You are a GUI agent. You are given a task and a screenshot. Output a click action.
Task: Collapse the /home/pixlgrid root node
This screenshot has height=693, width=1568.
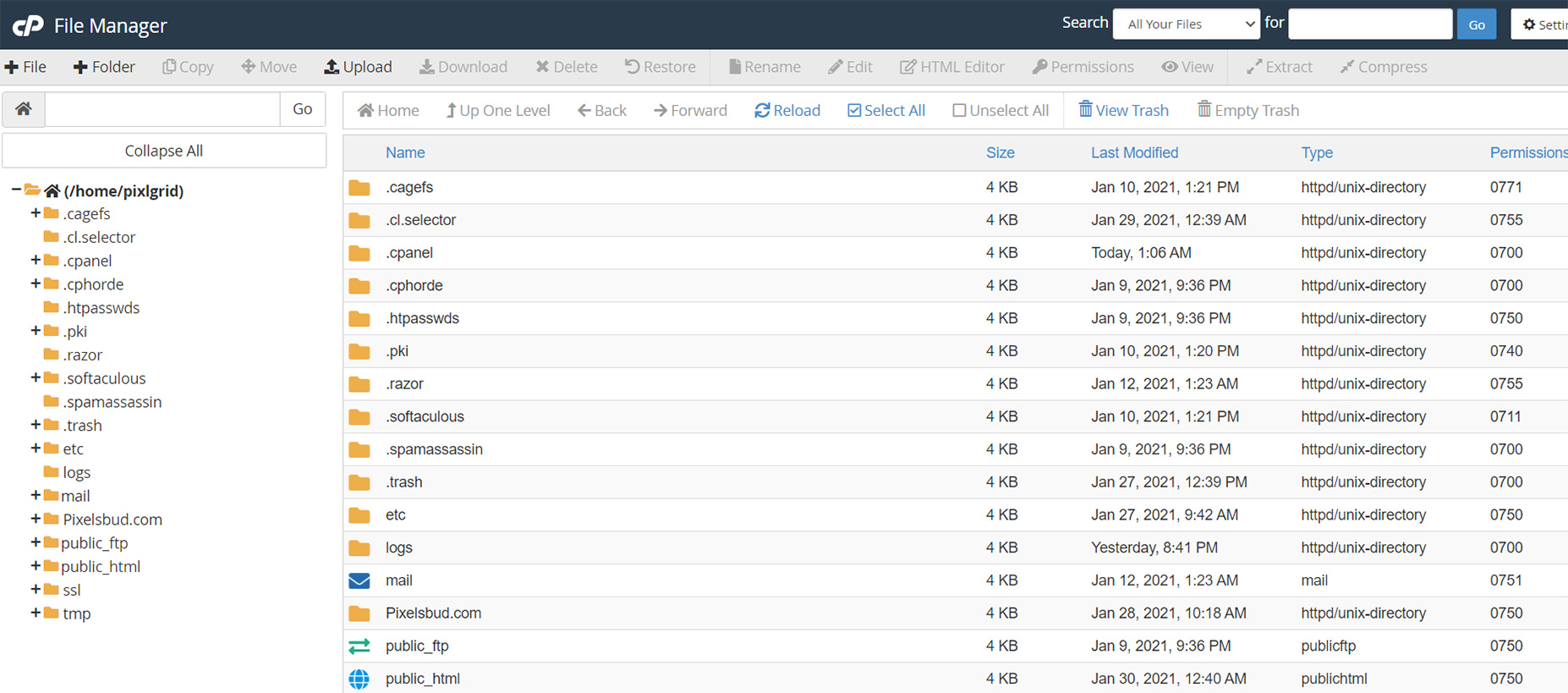16,190
